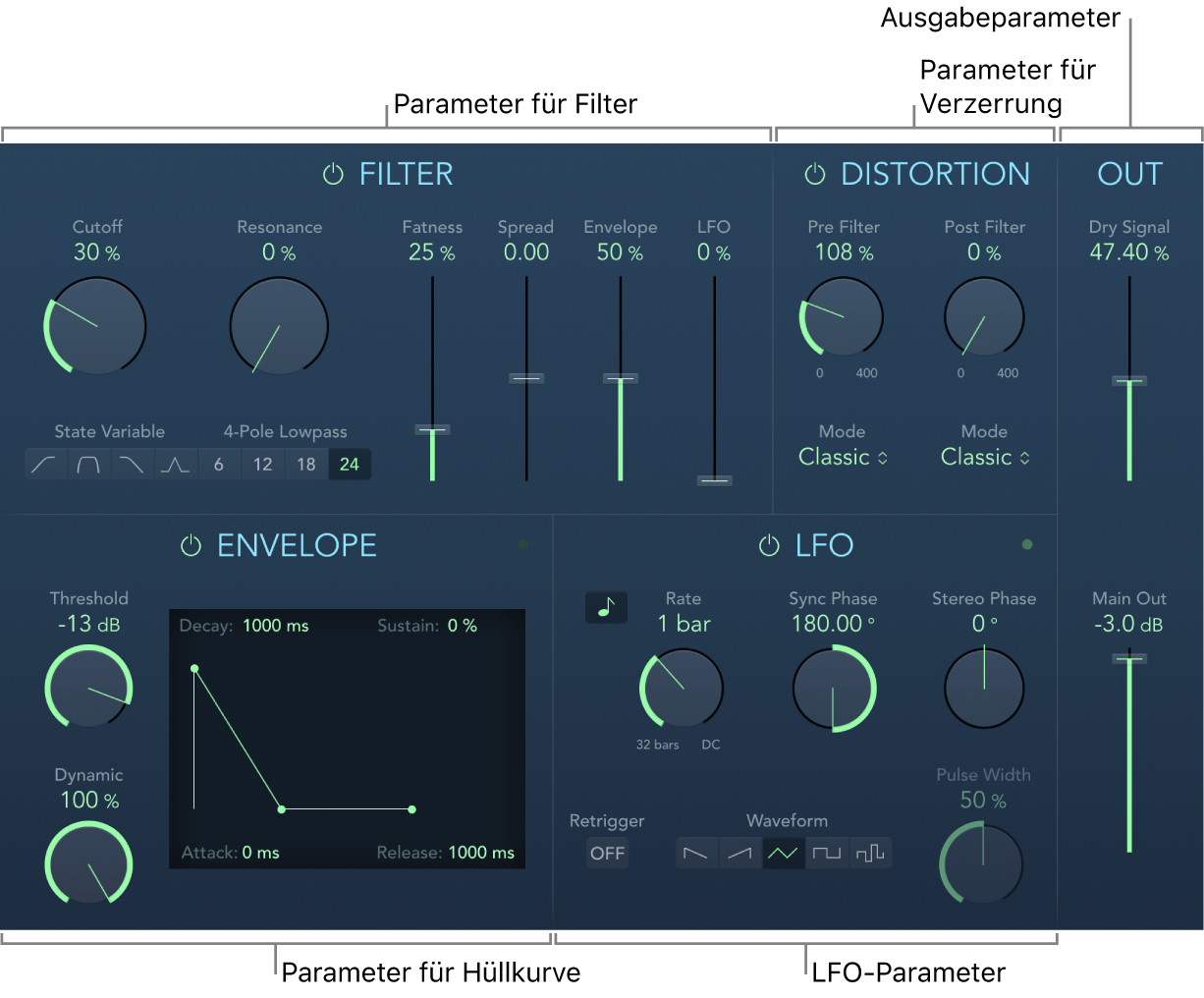Click the filter LFO slider handle

[x=714, y=480]
